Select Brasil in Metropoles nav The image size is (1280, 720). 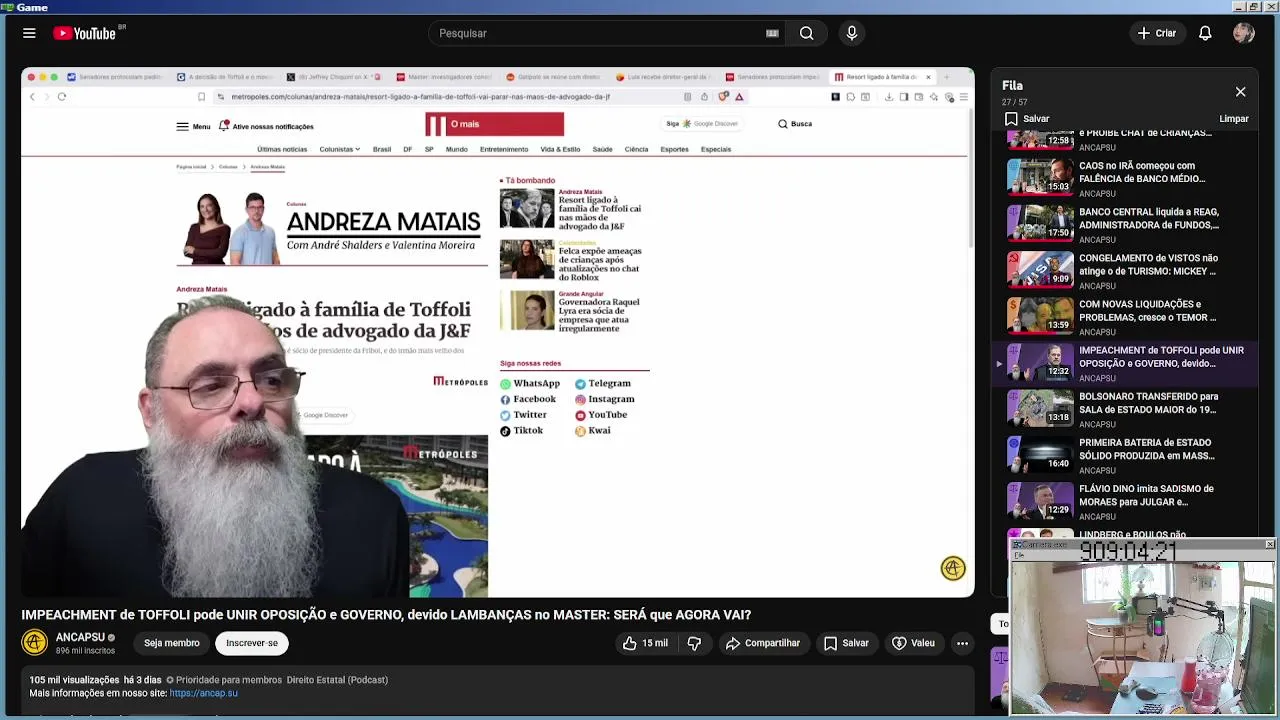click(382, 149)
